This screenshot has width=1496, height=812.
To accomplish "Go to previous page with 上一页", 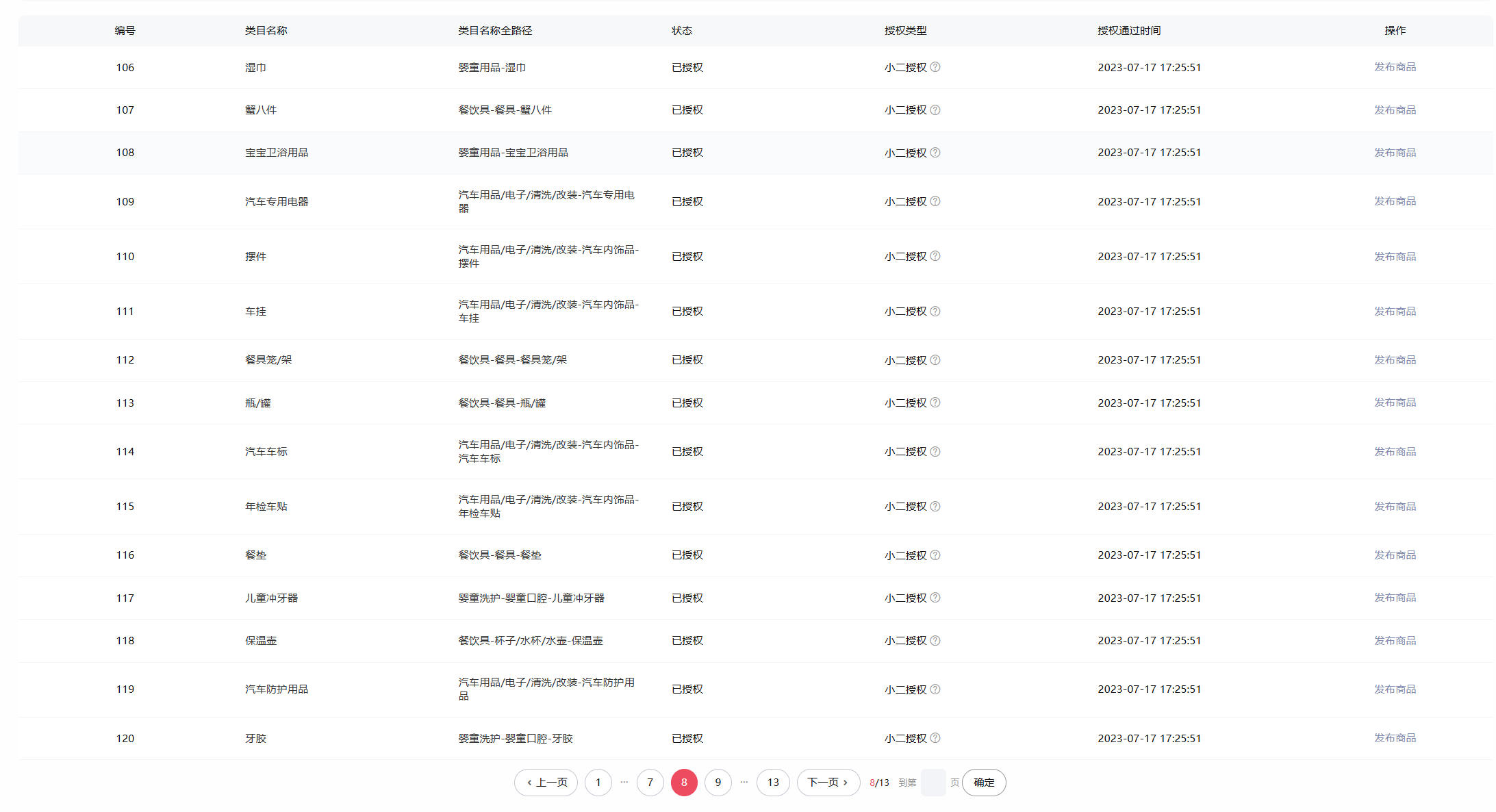I will (x=546, y=783).
